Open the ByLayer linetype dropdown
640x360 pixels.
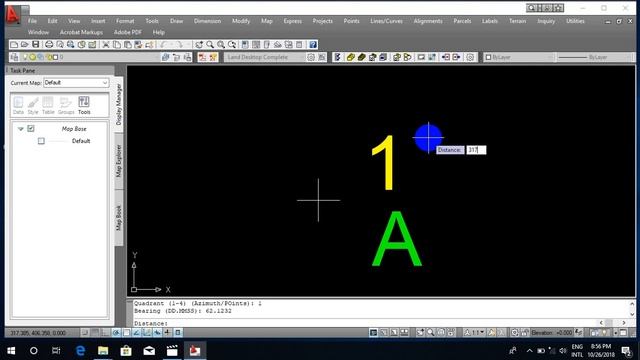coord(594,57)
